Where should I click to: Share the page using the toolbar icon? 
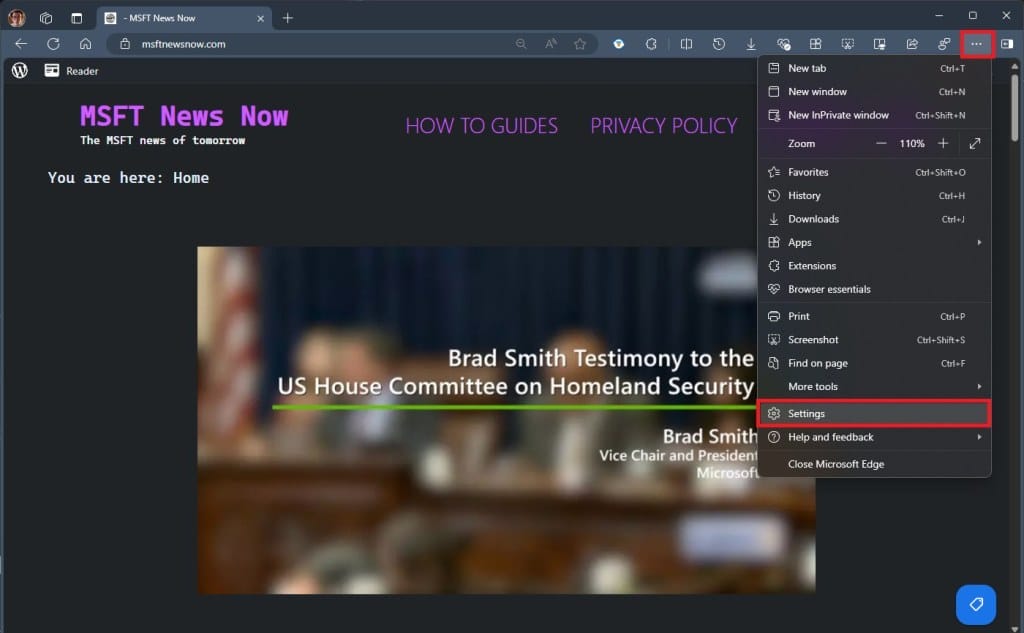(912, 44)
